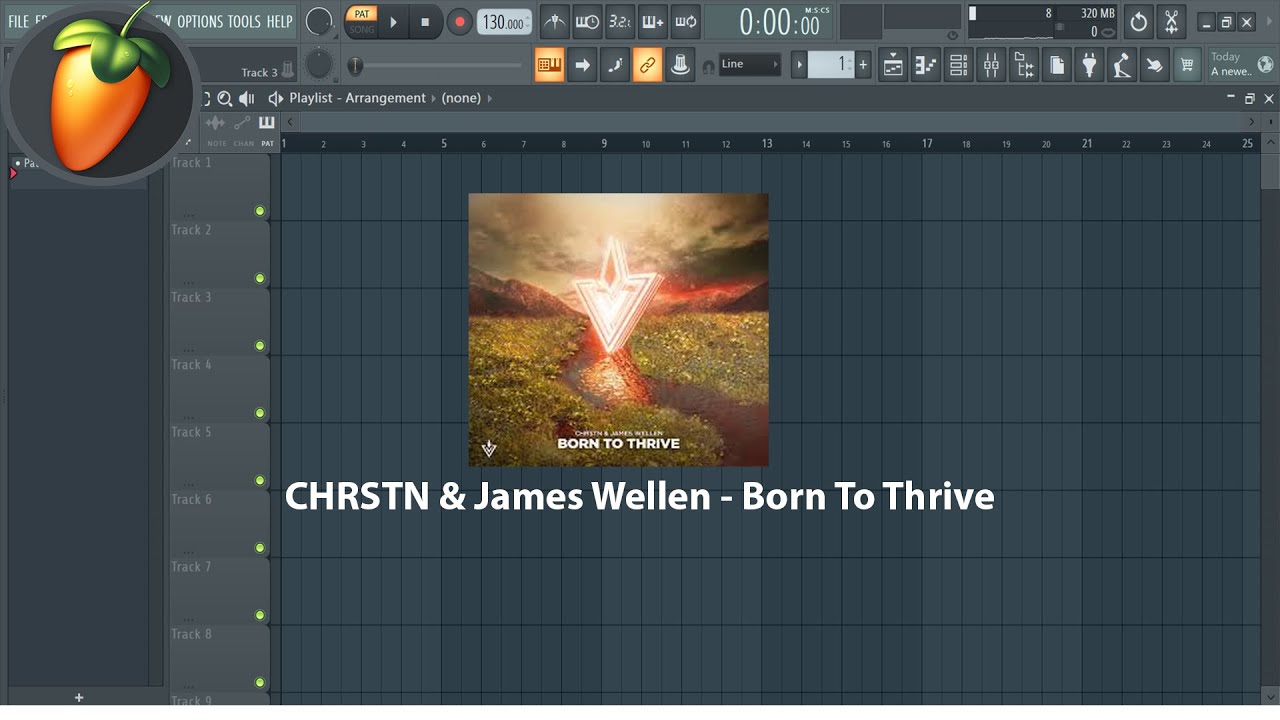Image resolution: width=1280 pixels, height=720 pixels.
Task: Select the Track 4 header
Action: click(x=219, y=389)
